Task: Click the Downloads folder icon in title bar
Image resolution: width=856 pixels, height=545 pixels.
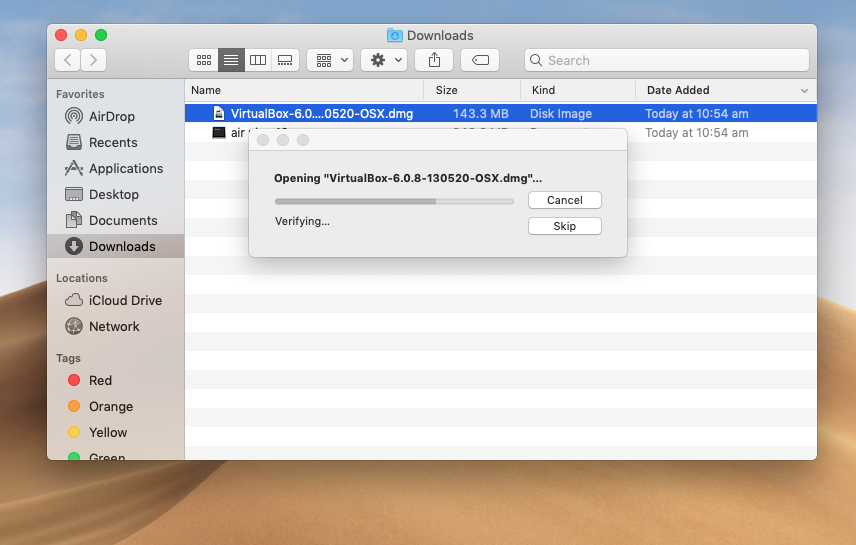Action: click(x=395, y=35)
